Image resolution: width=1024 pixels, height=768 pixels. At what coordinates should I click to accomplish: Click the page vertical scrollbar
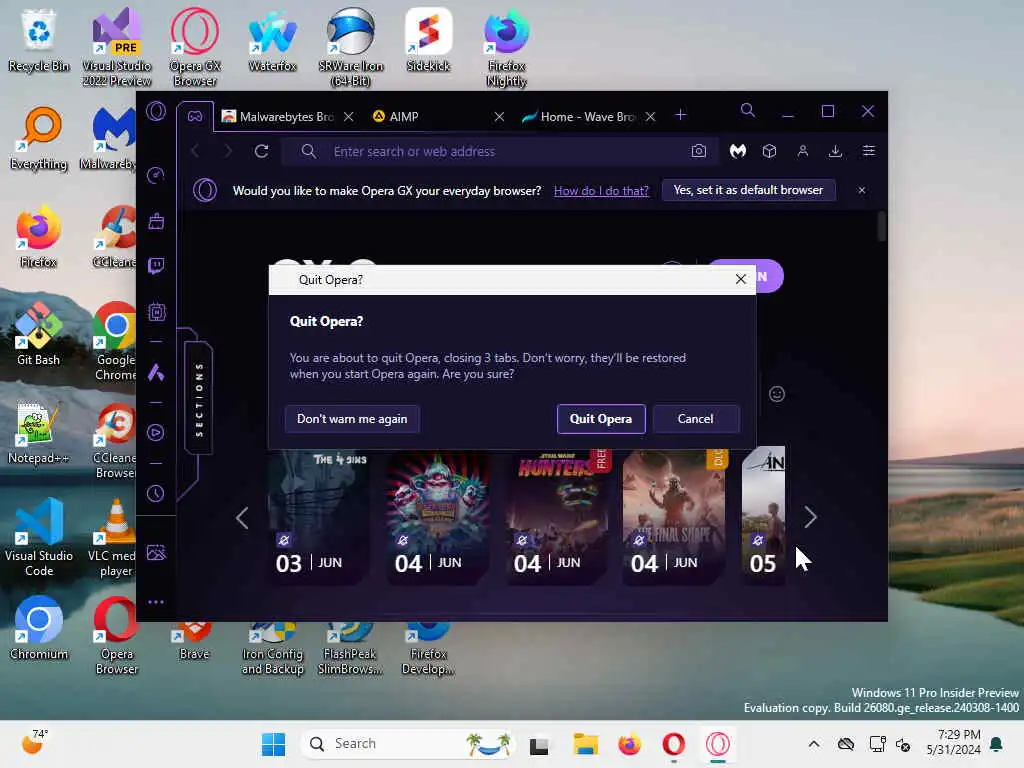pos(882,226)
